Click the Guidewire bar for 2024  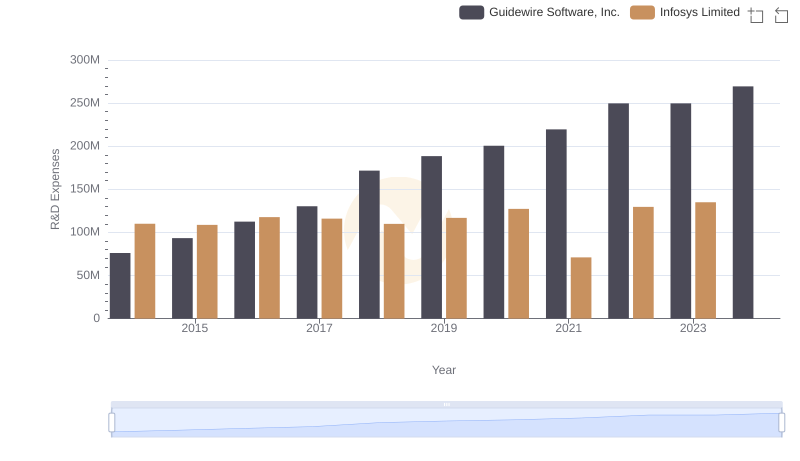click(x=743, y=202)
